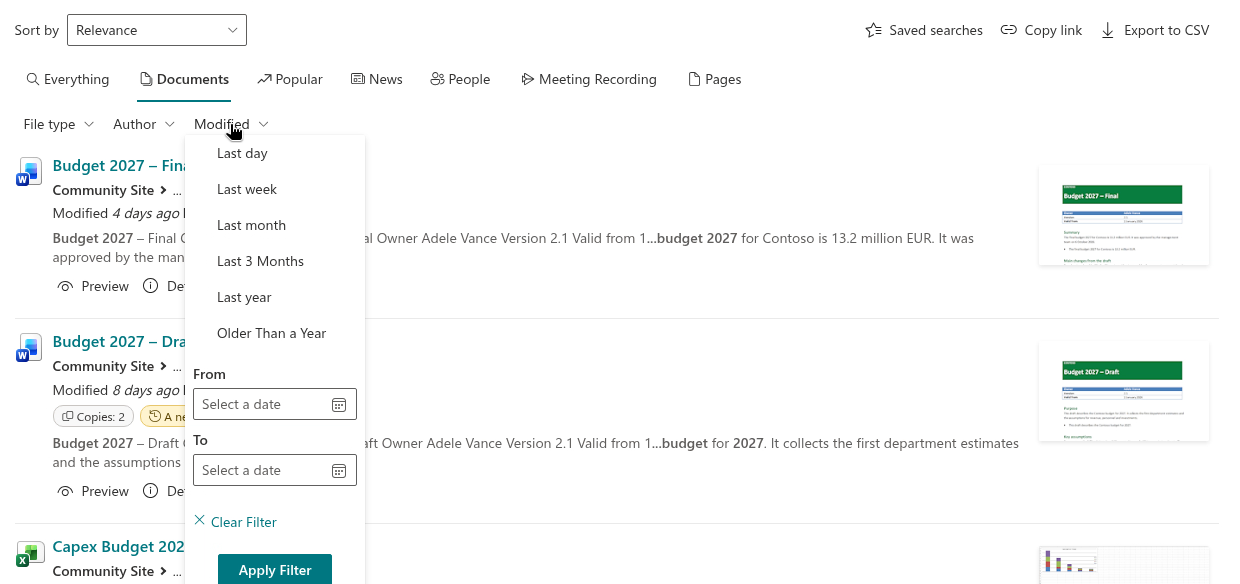Click the Export to CSV download icon
Viewport: 1240px width, 584px height.
pos(1108,31)
